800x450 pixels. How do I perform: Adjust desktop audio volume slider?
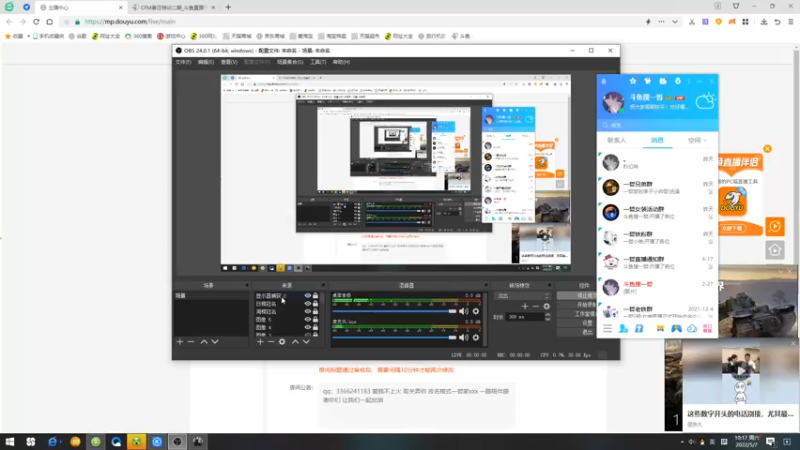pyautogui.click(x=394, y=311)
